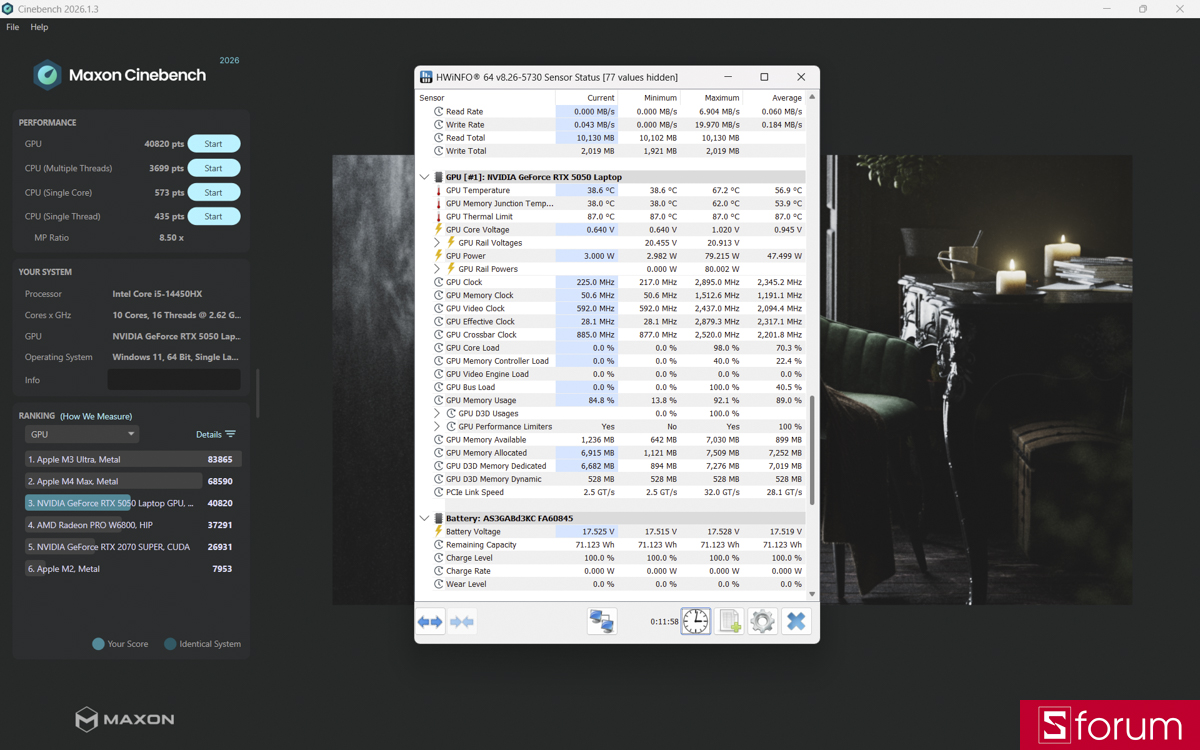Select RTX 2070 SUPER ranking entry

[133, 547]
